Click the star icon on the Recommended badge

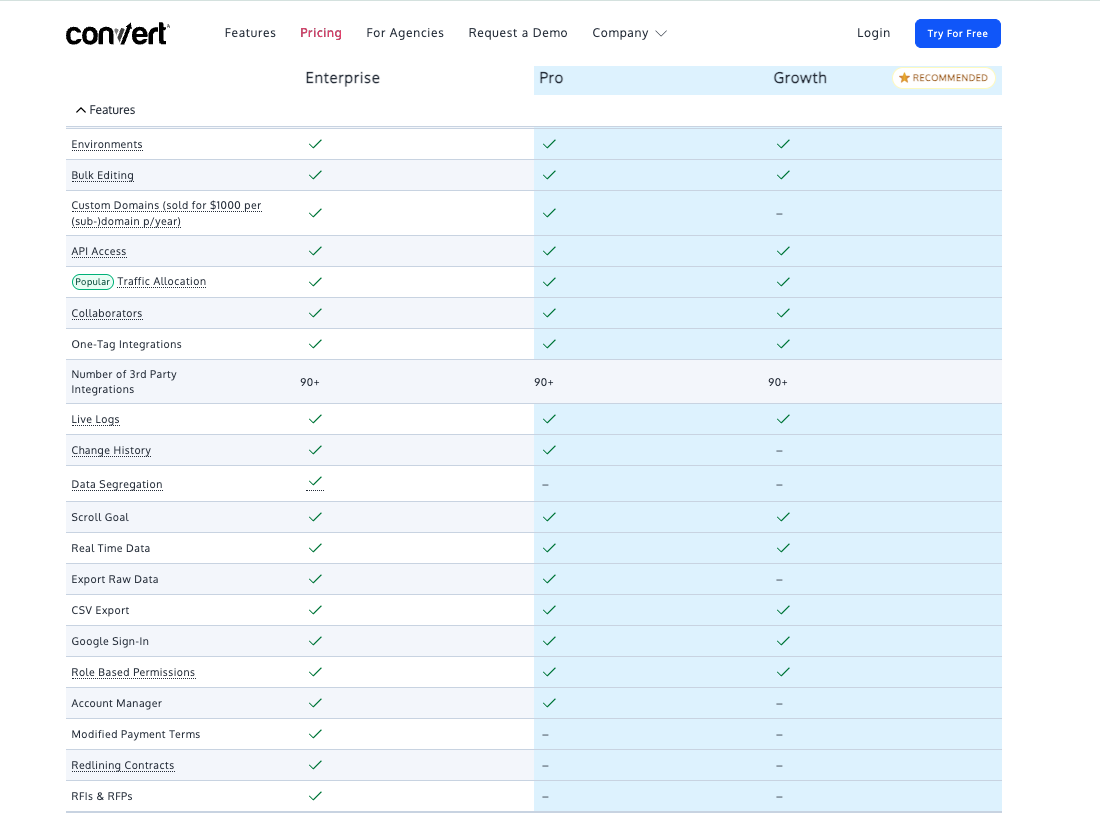pyautogui.click(x=905, y=77)
